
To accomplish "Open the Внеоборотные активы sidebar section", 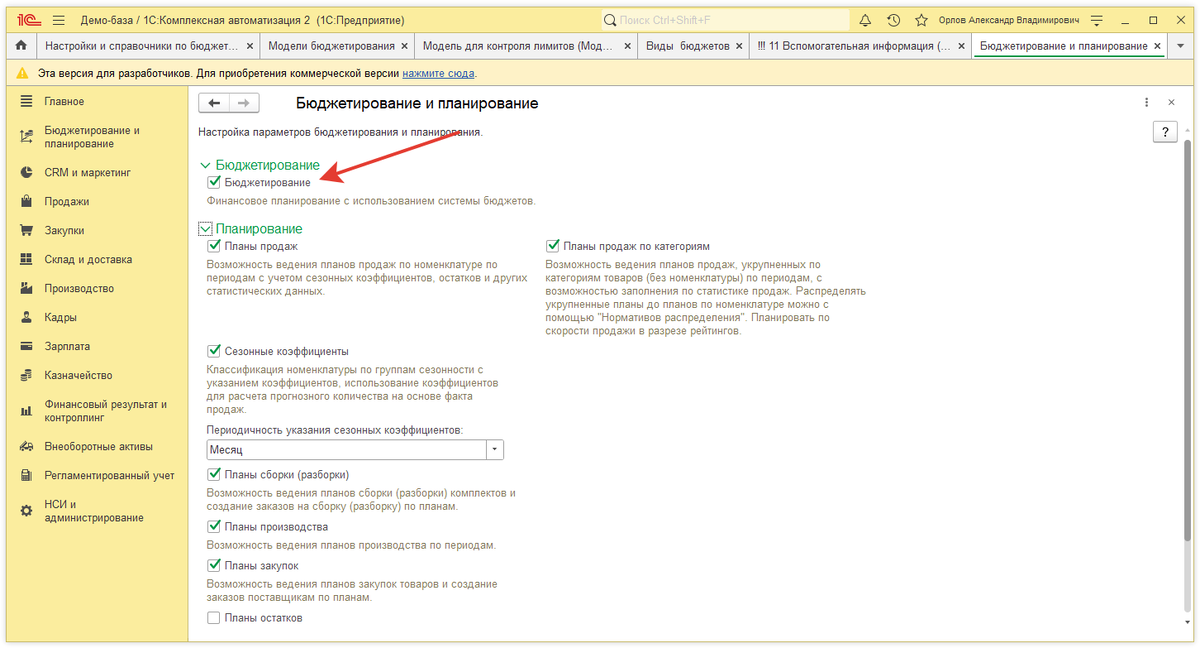I will [x=97, y=446].
